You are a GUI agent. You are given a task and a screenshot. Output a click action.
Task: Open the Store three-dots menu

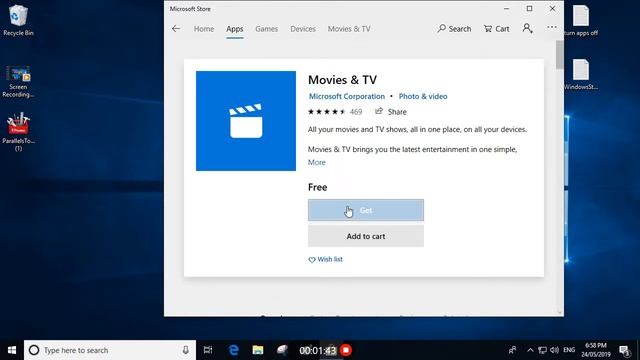point(552,27)
